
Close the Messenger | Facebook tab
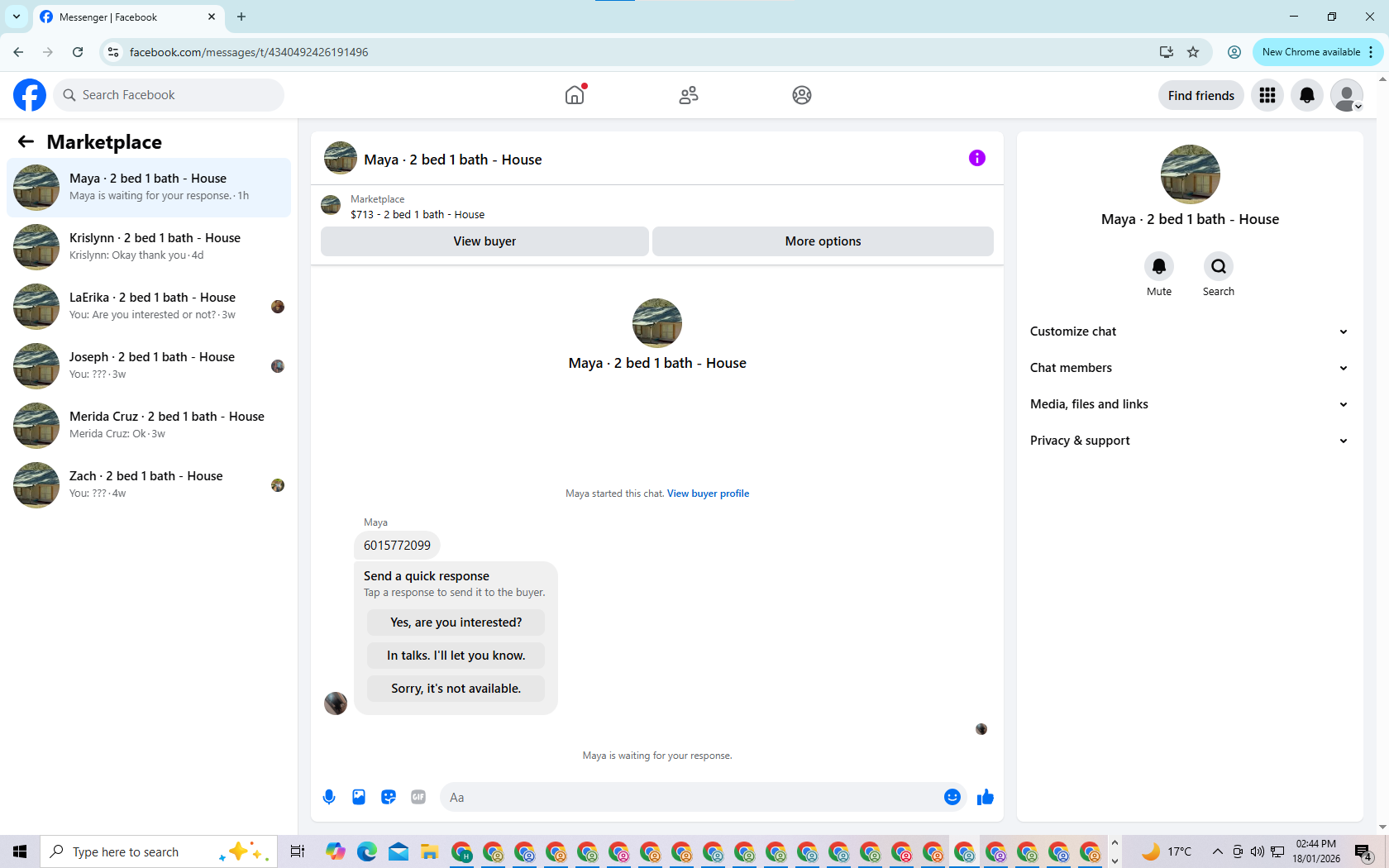point(212,17)
